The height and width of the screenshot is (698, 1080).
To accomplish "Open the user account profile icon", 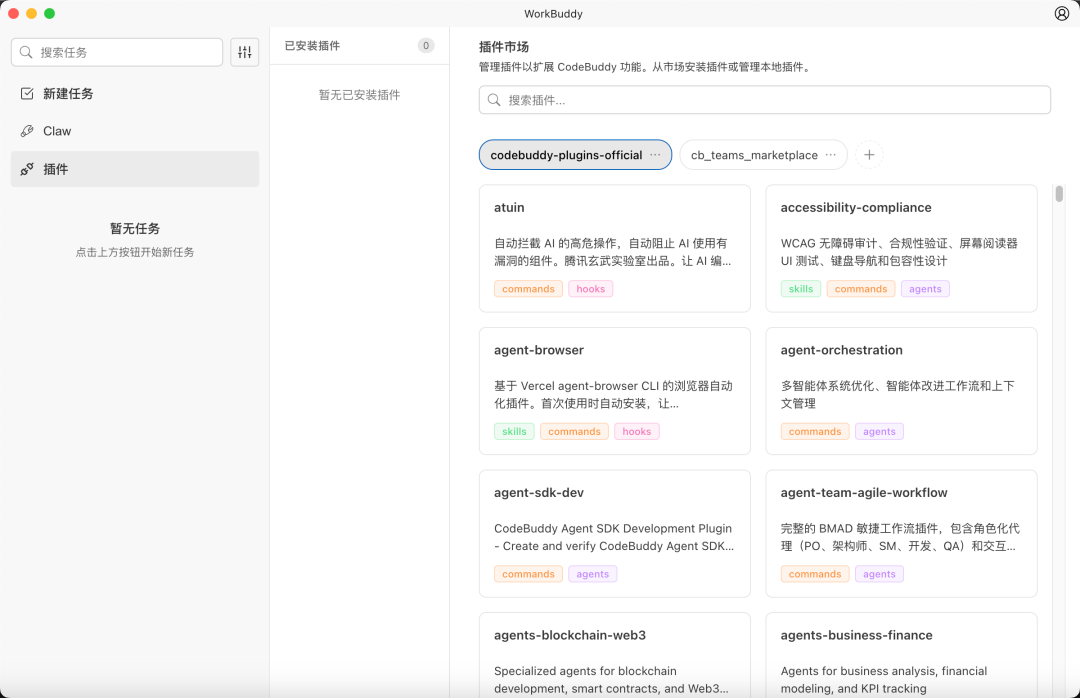I will point(1061,14).
